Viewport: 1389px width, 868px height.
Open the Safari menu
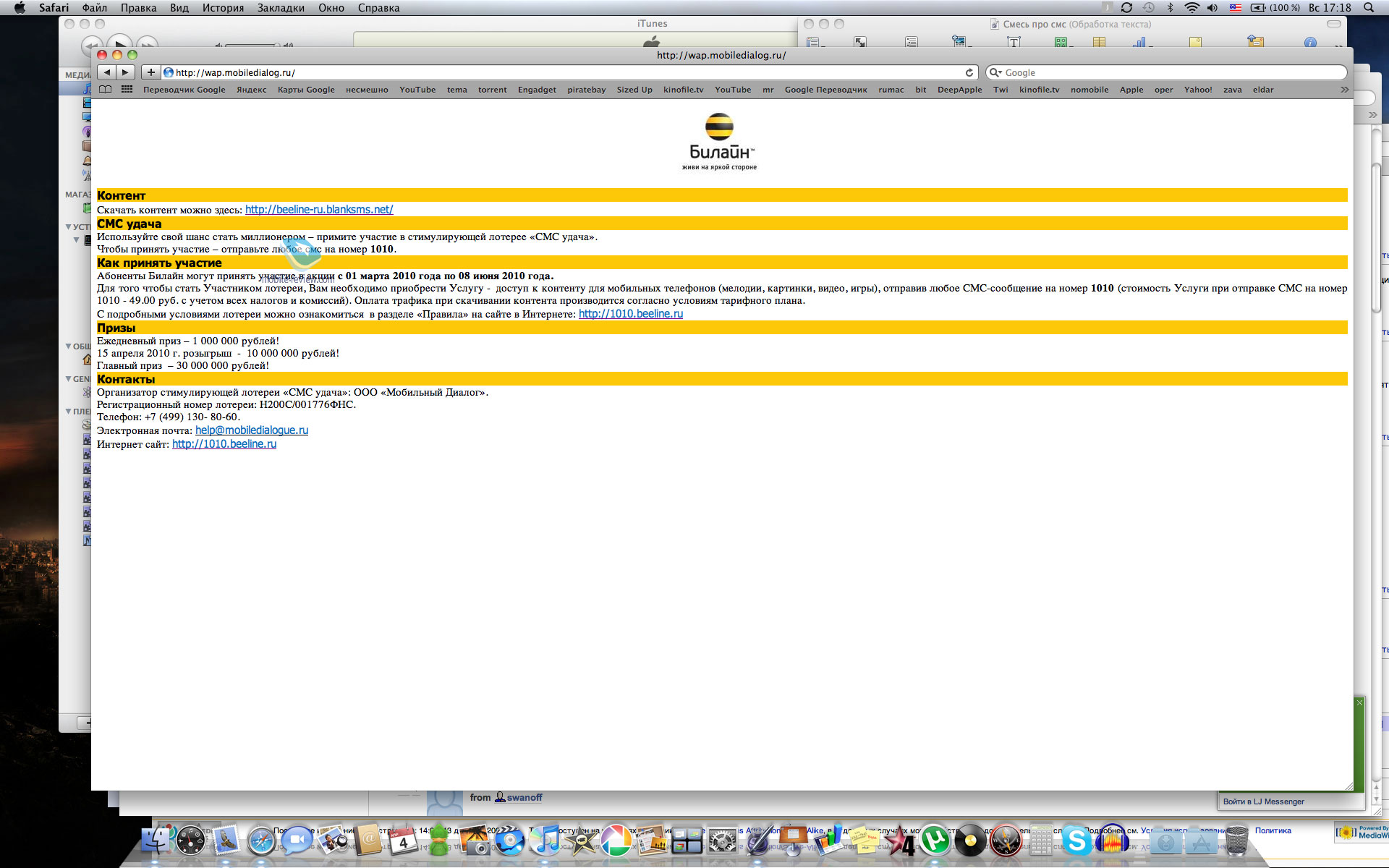tap(54, 8)
